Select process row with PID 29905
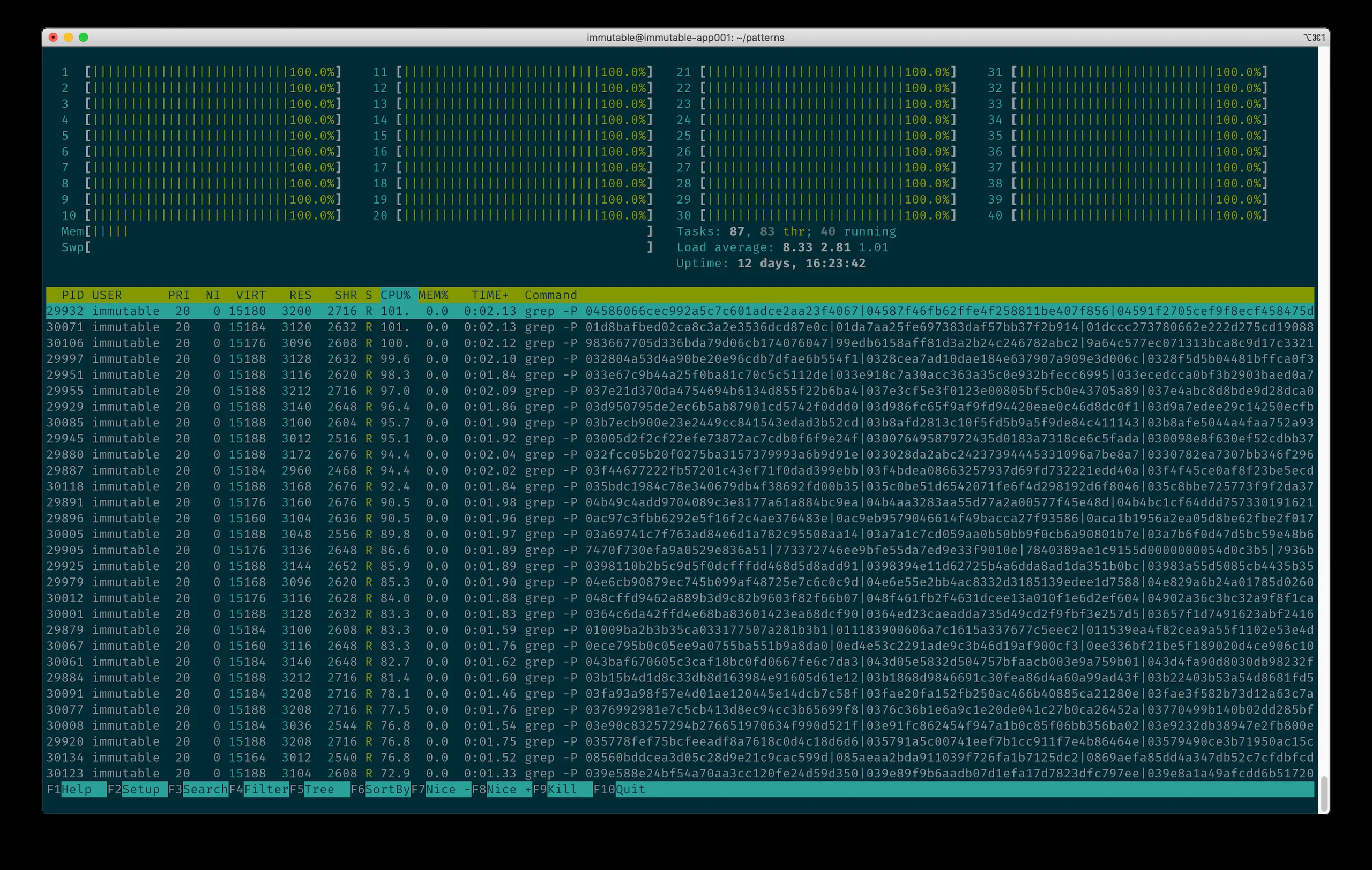The image size is (1372, 870). coord(680,550)
